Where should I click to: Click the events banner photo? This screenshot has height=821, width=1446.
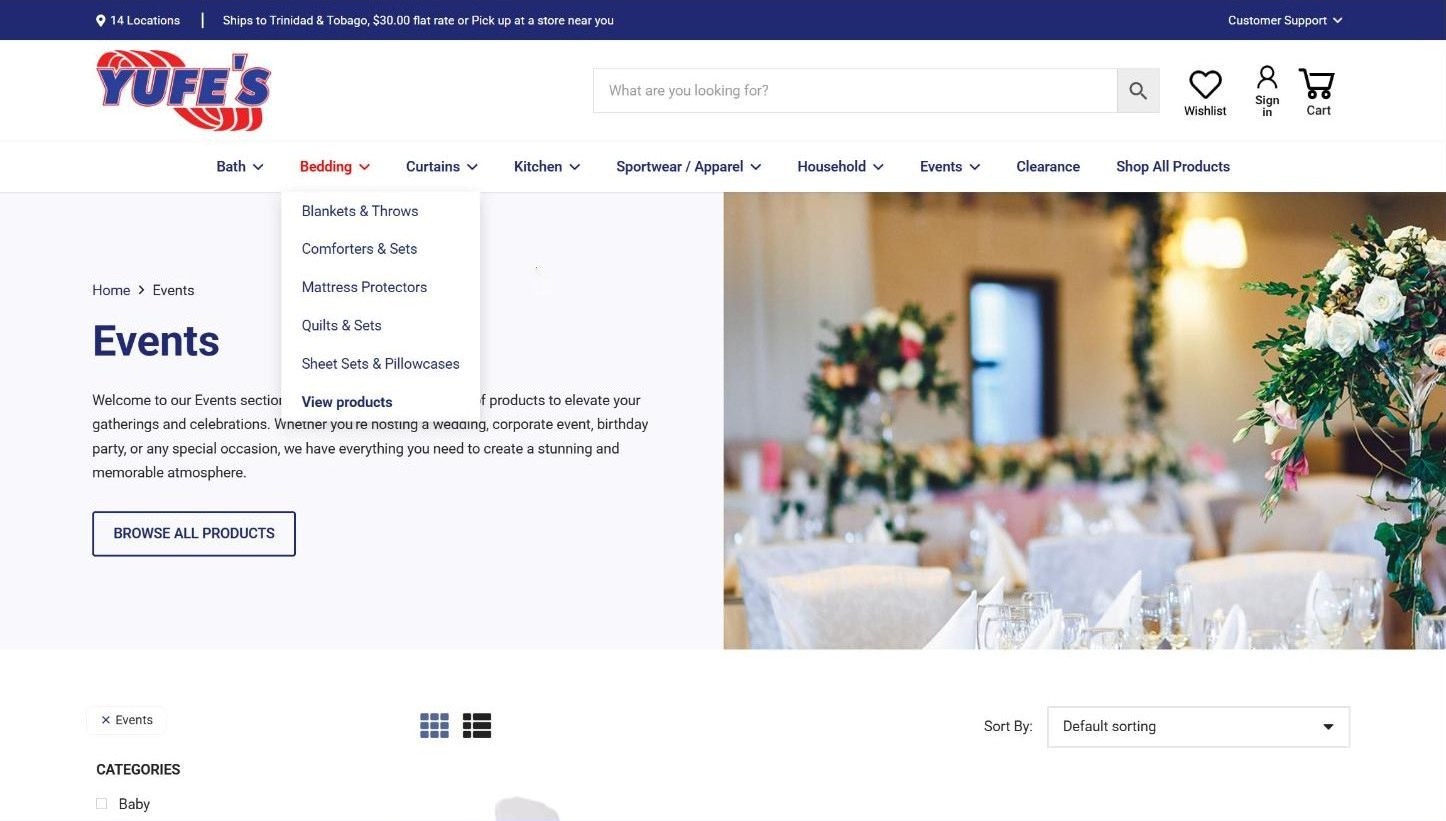pos(1084,421)
